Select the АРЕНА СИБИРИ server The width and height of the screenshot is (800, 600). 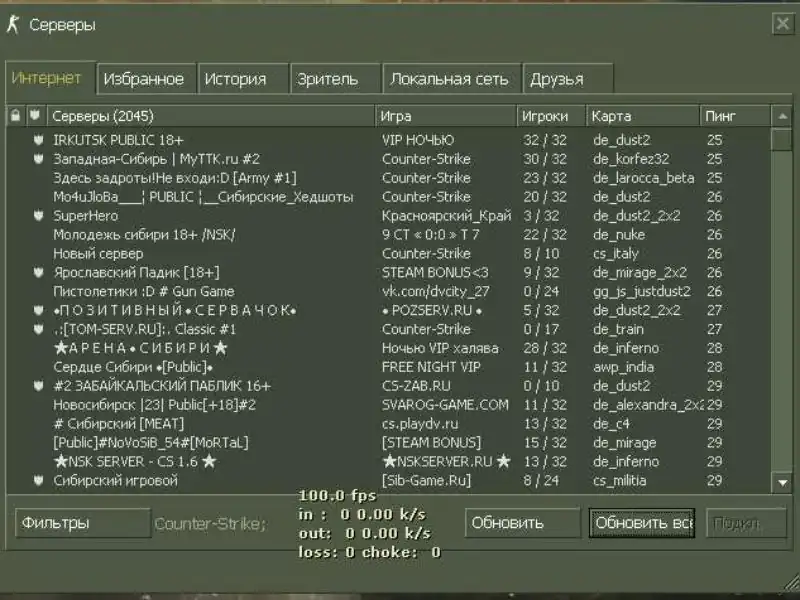[388, 348]
